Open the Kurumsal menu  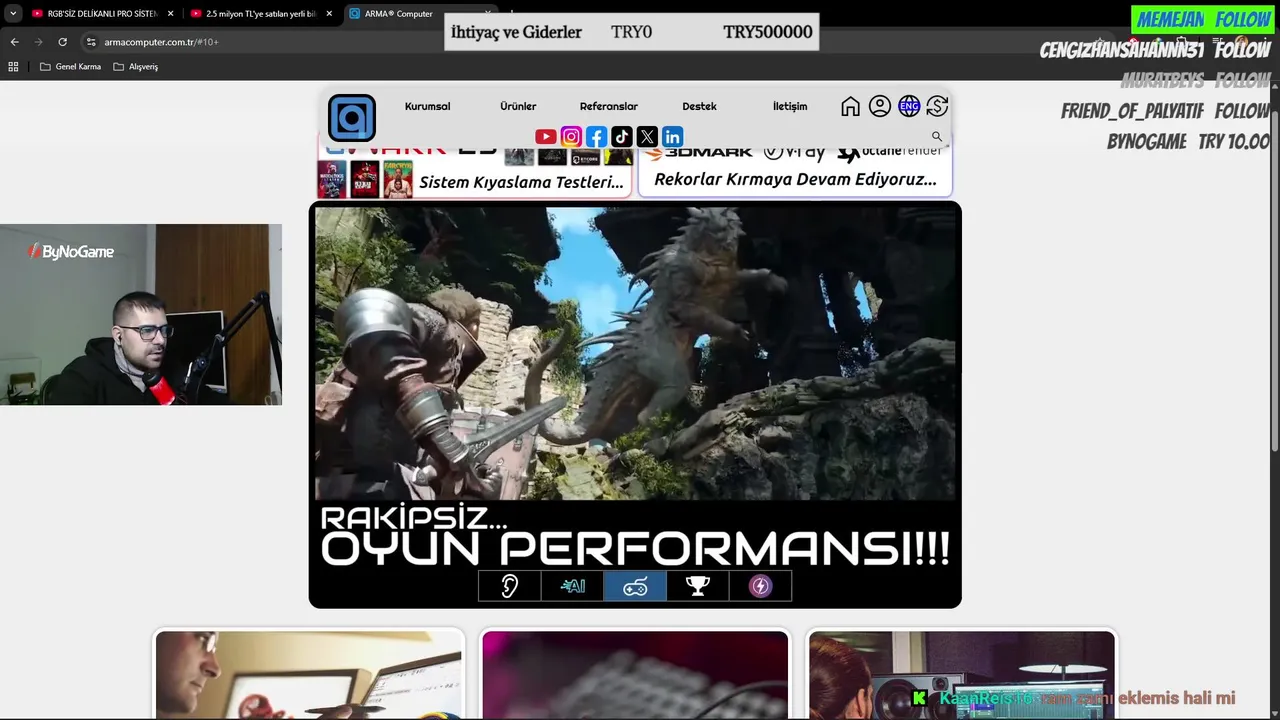click(x=427, y=106)
